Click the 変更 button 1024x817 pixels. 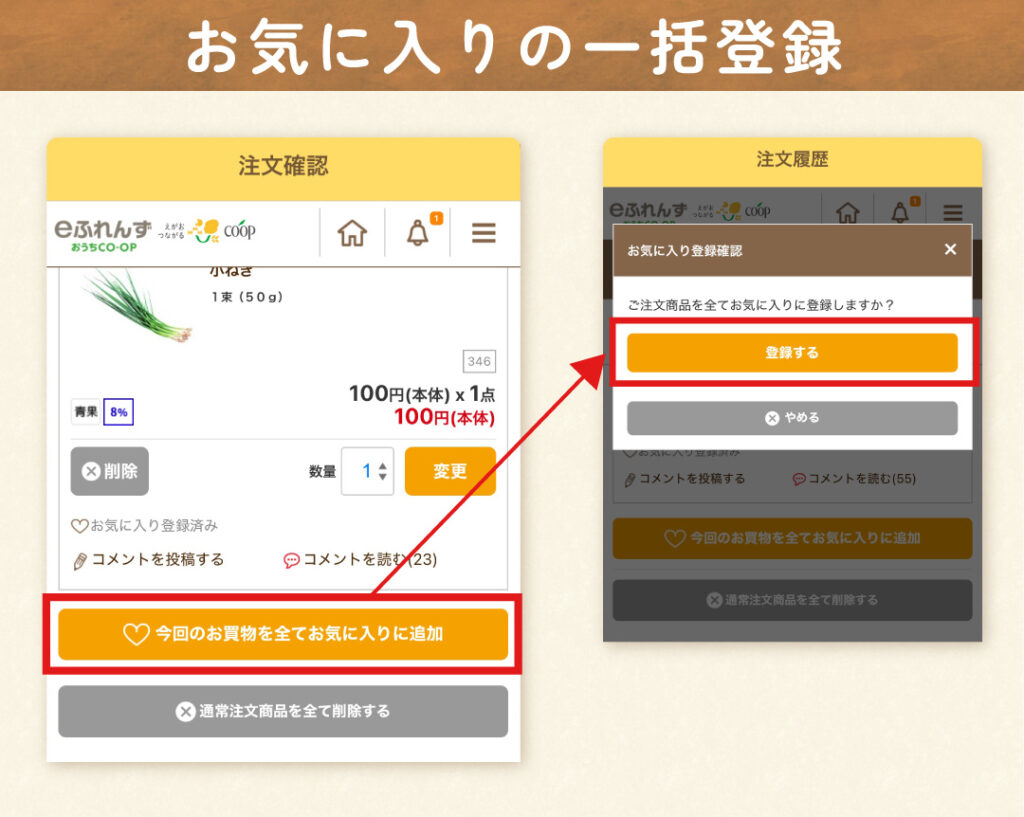pos(450,471)
